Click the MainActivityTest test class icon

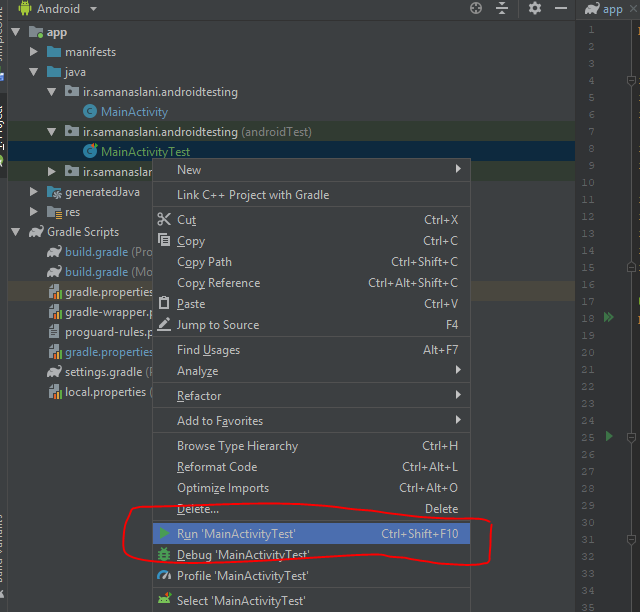pyautogui.click(x=90, y=151)
